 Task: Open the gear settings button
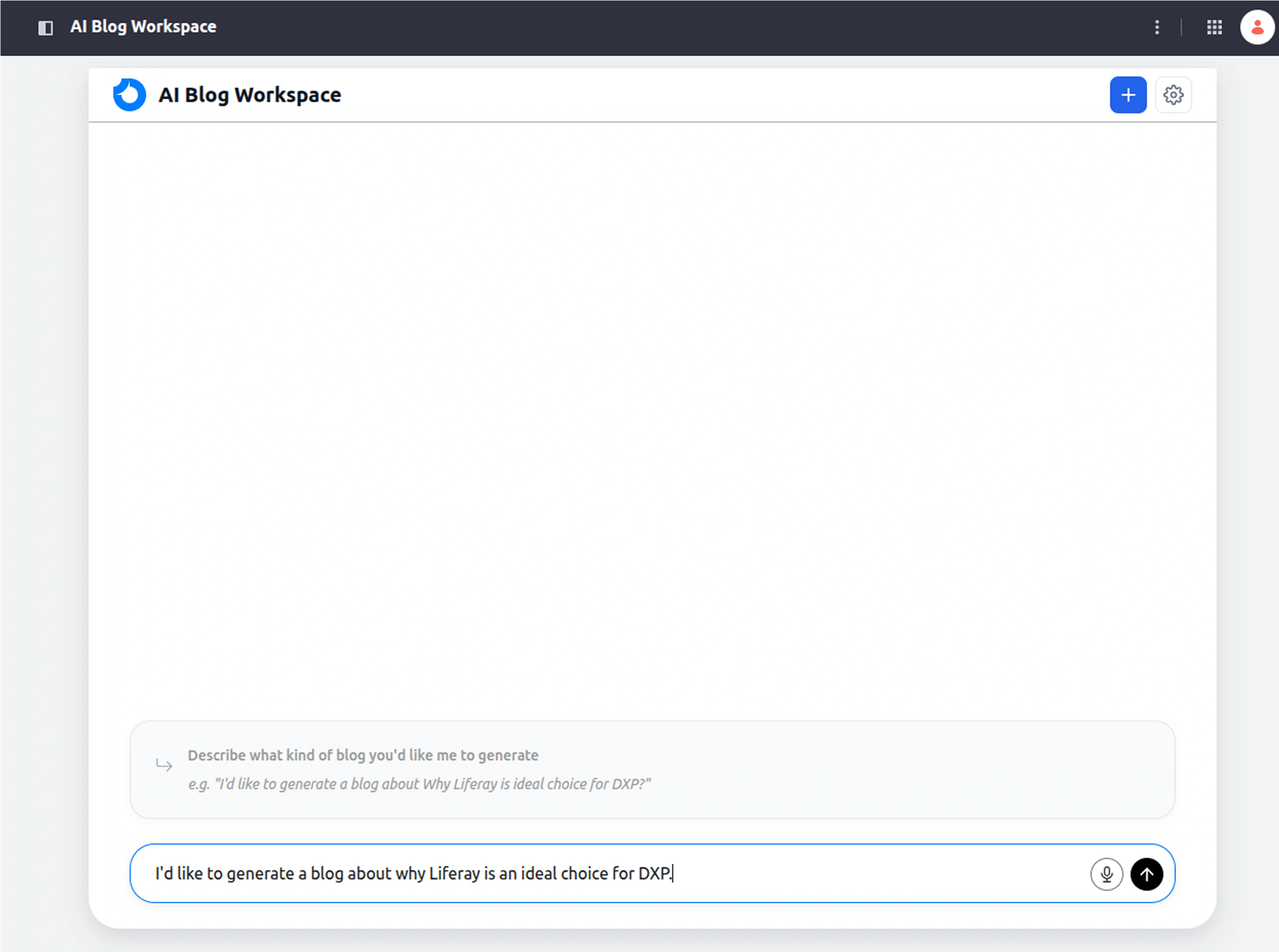click(x=1174, y=95)
